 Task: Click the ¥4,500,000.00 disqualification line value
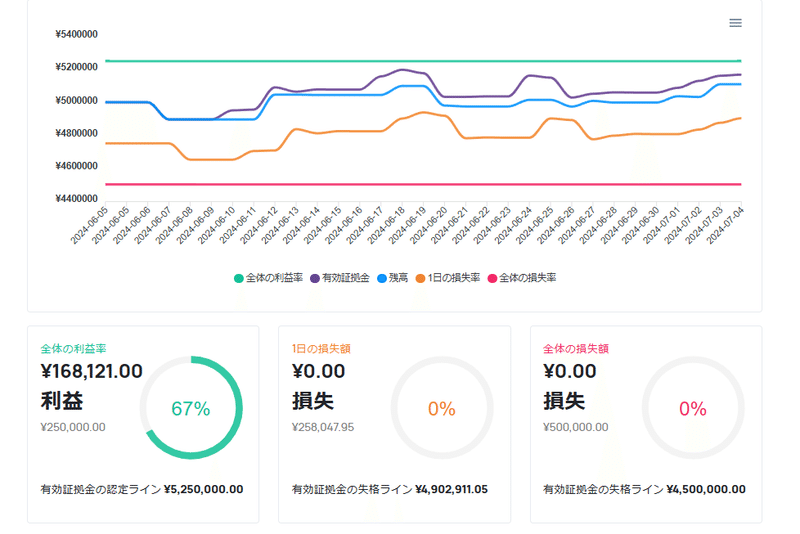(x=706, y=490)
